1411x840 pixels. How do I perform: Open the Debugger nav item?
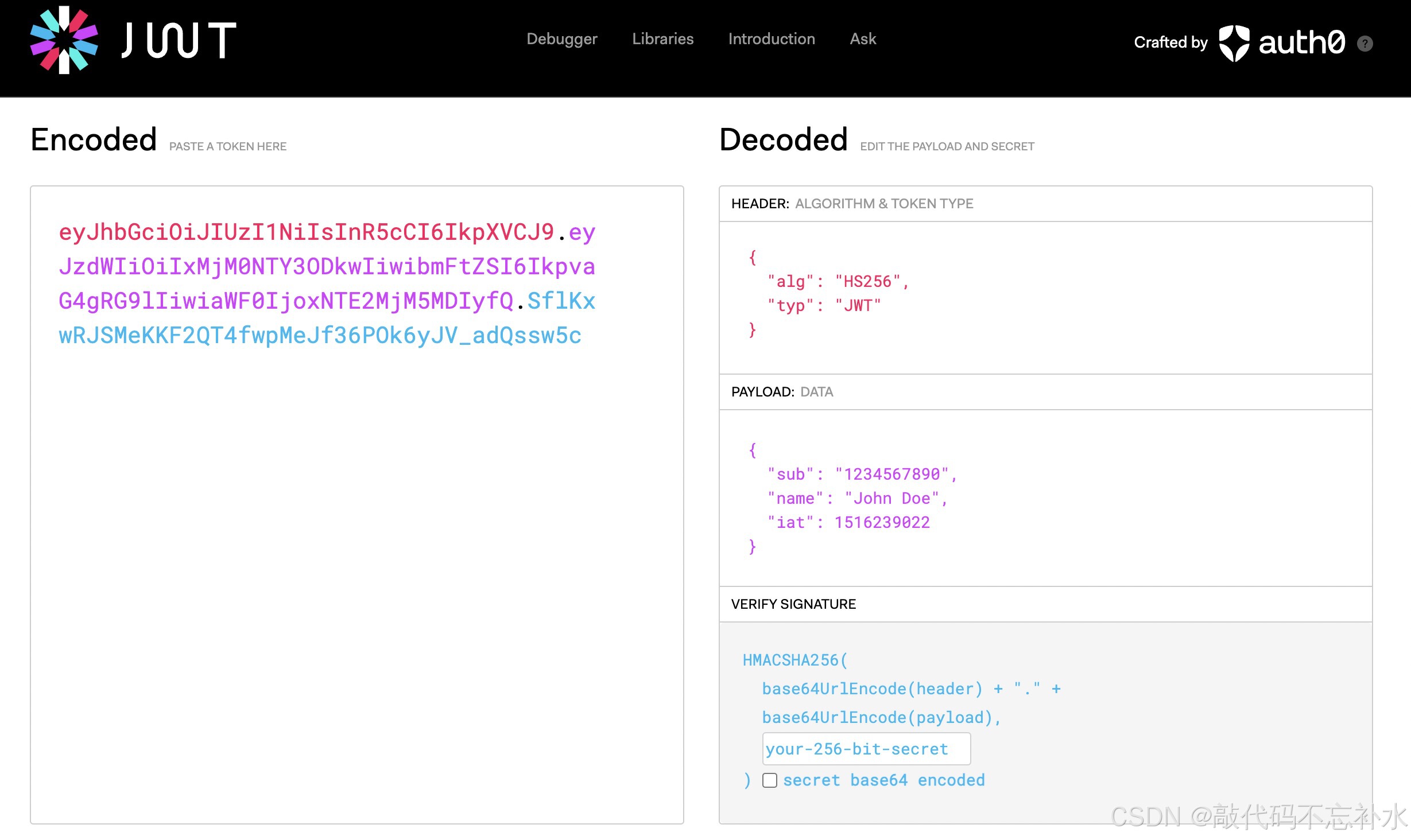click(x=561, y=39)
